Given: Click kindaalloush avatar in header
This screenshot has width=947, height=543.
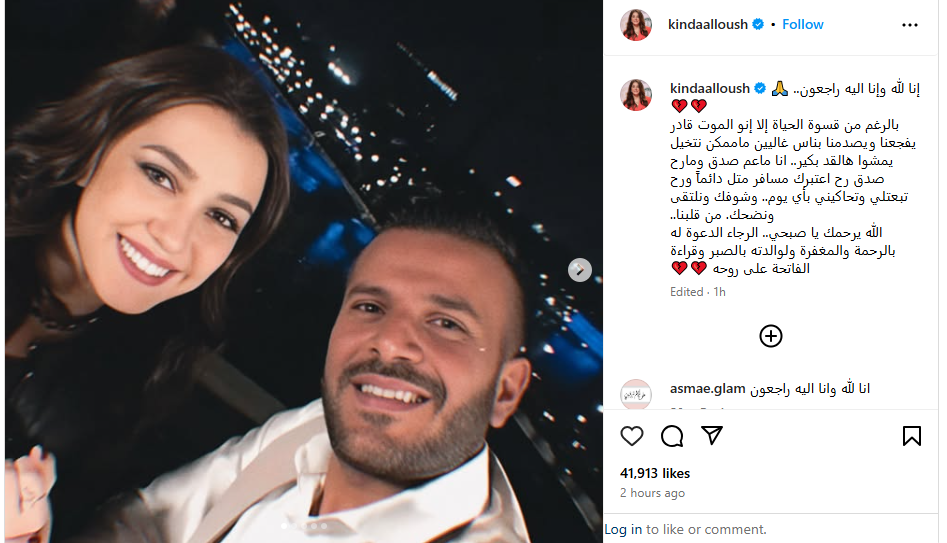Looking at the screenshot, I should point(636,25).
